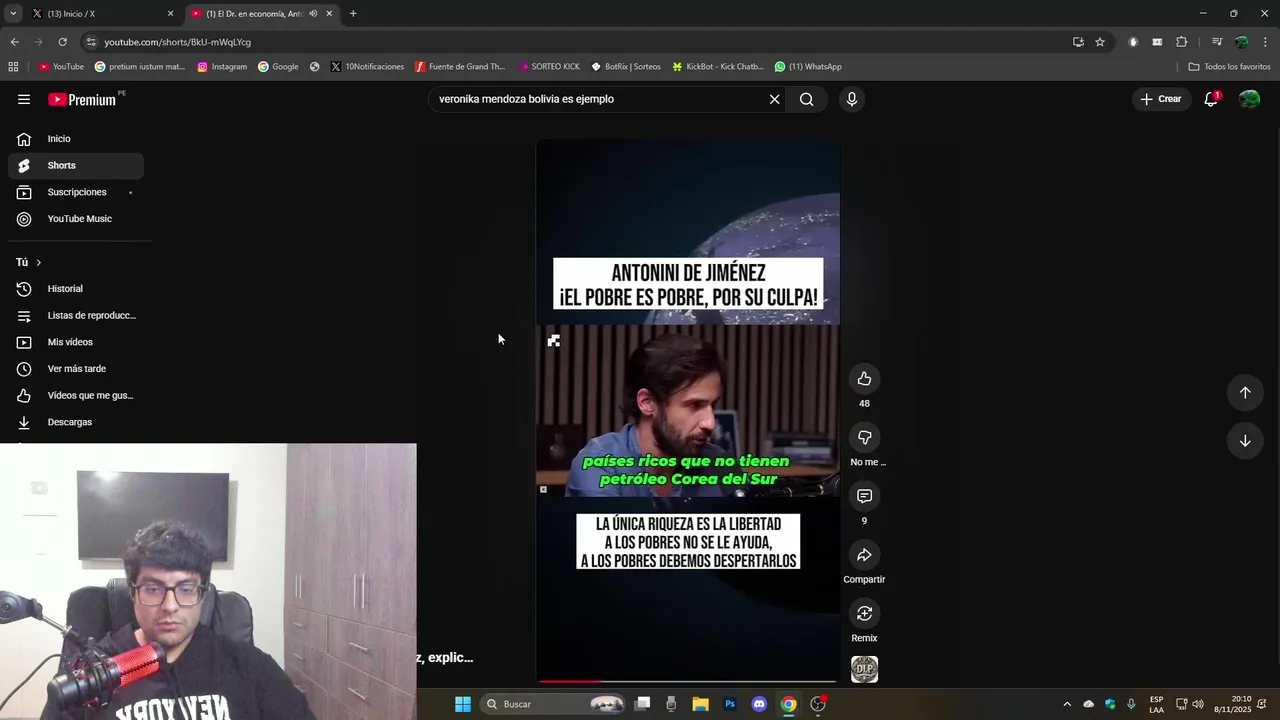Viewport: 1280px width, 720px height.
Task: Open File Explorer from the taskbar
Action: tap(700, 704)
